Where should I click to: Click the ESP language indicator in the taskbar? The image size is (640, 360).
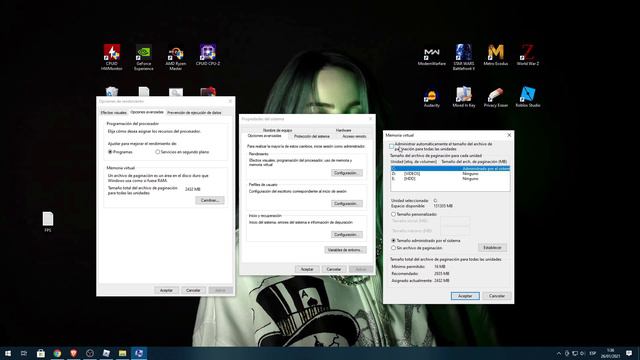(593, 353)
